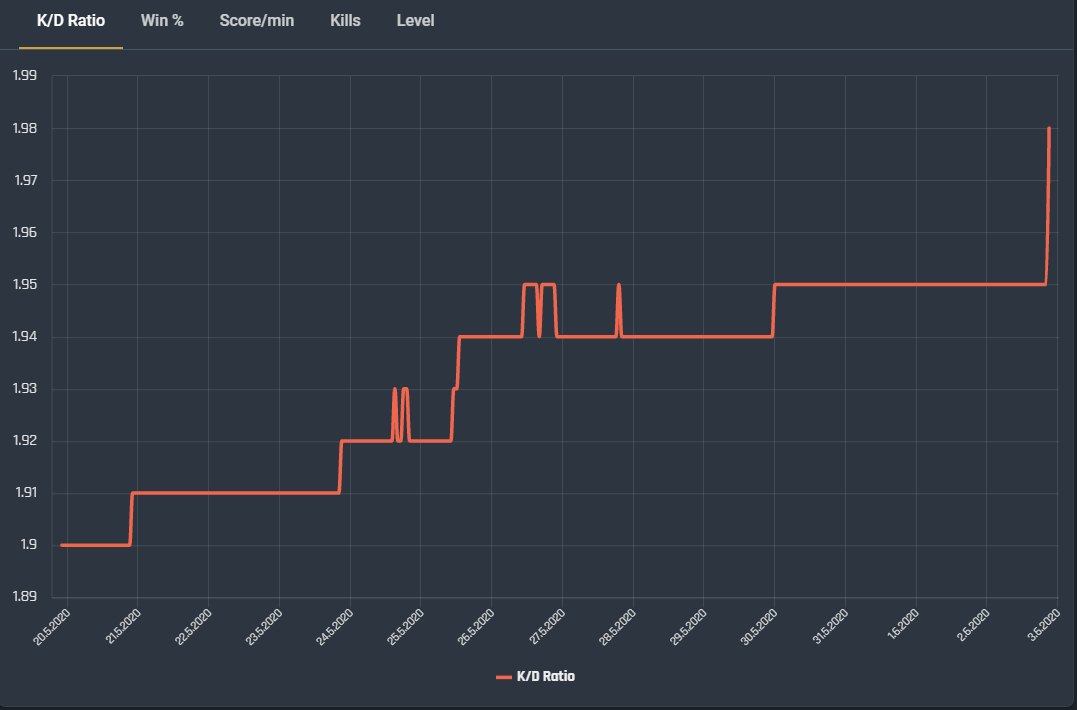The width and height of the screenshot is (1077, 710).
Task: Click the 24.5.2020 date label
Action: [x=335, y=627]
